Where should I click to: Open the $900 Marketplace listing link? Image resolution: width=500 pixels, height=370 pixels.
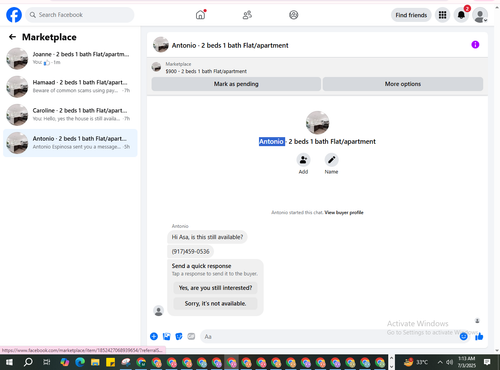point(206,71)
